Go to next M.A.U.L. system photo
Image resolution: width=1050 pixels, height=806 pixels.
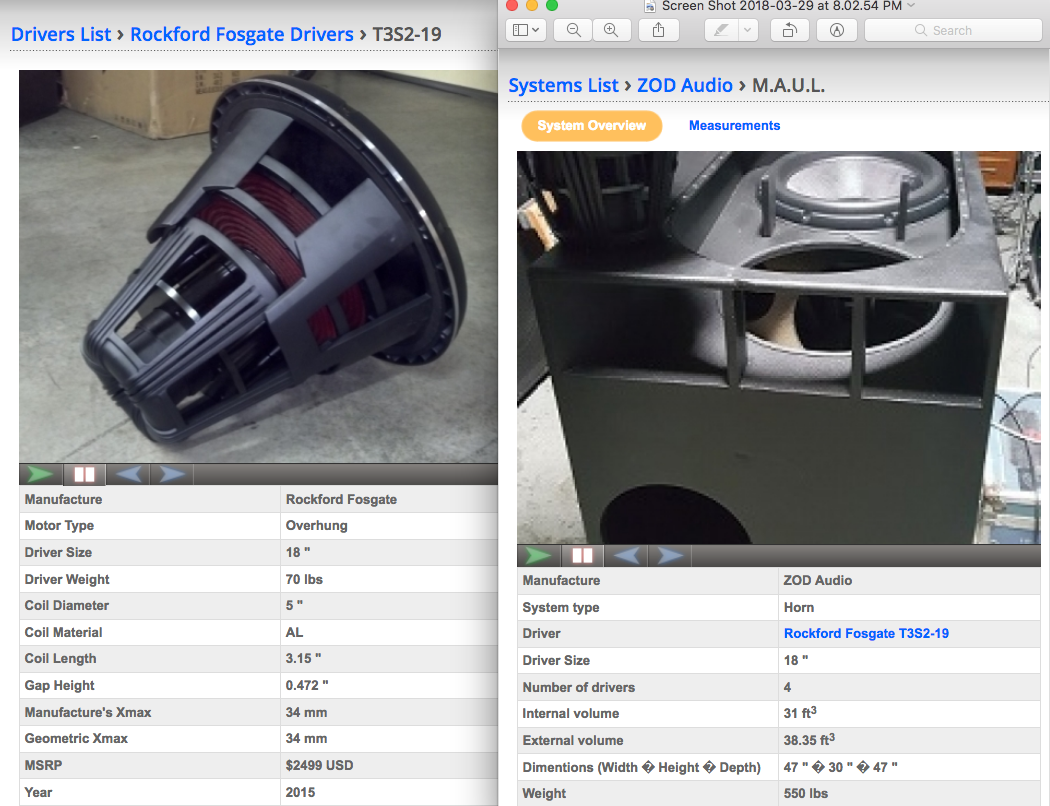(x=670, y=556)
